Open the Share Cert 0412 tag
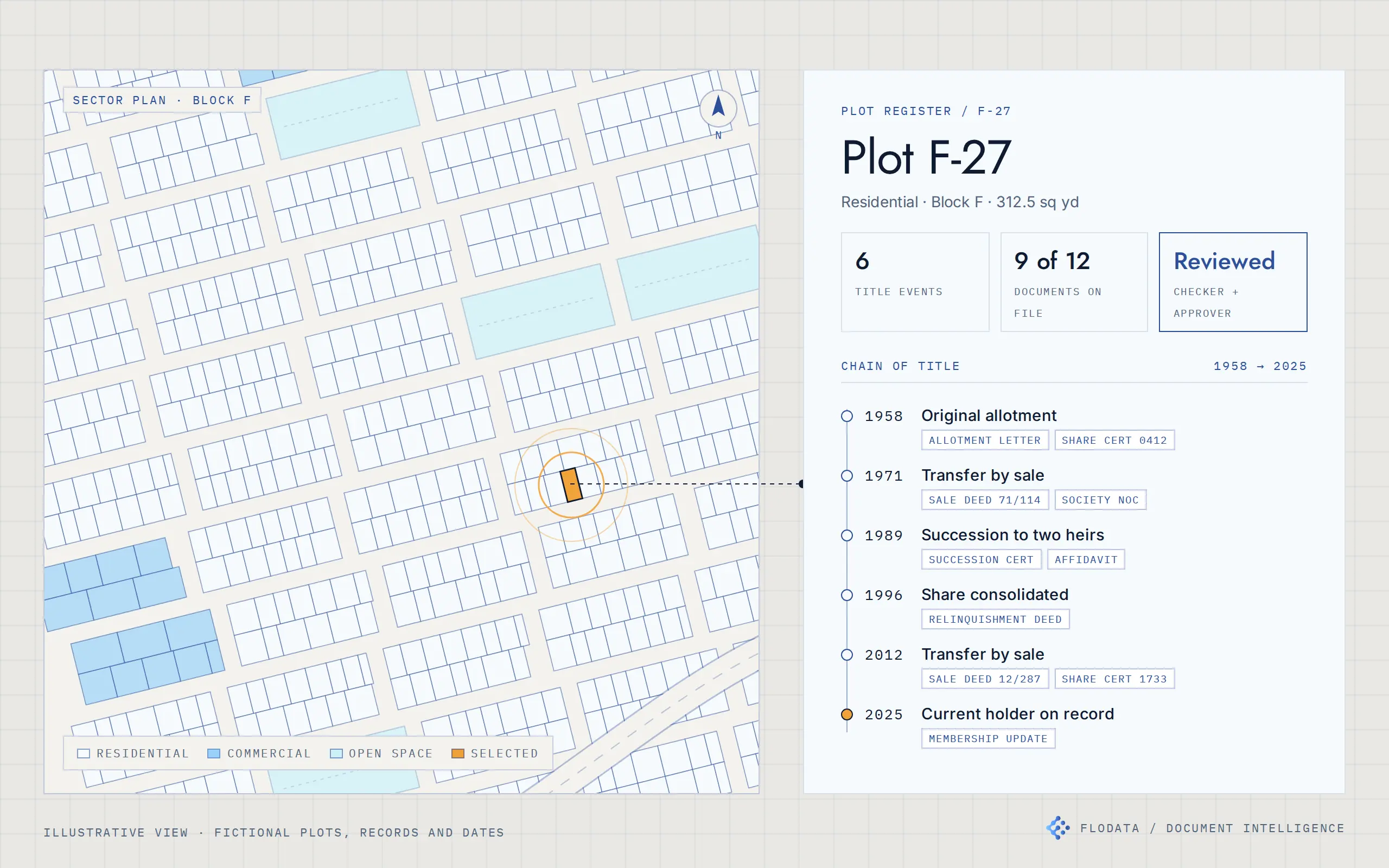 click(x=1114, y=441)
